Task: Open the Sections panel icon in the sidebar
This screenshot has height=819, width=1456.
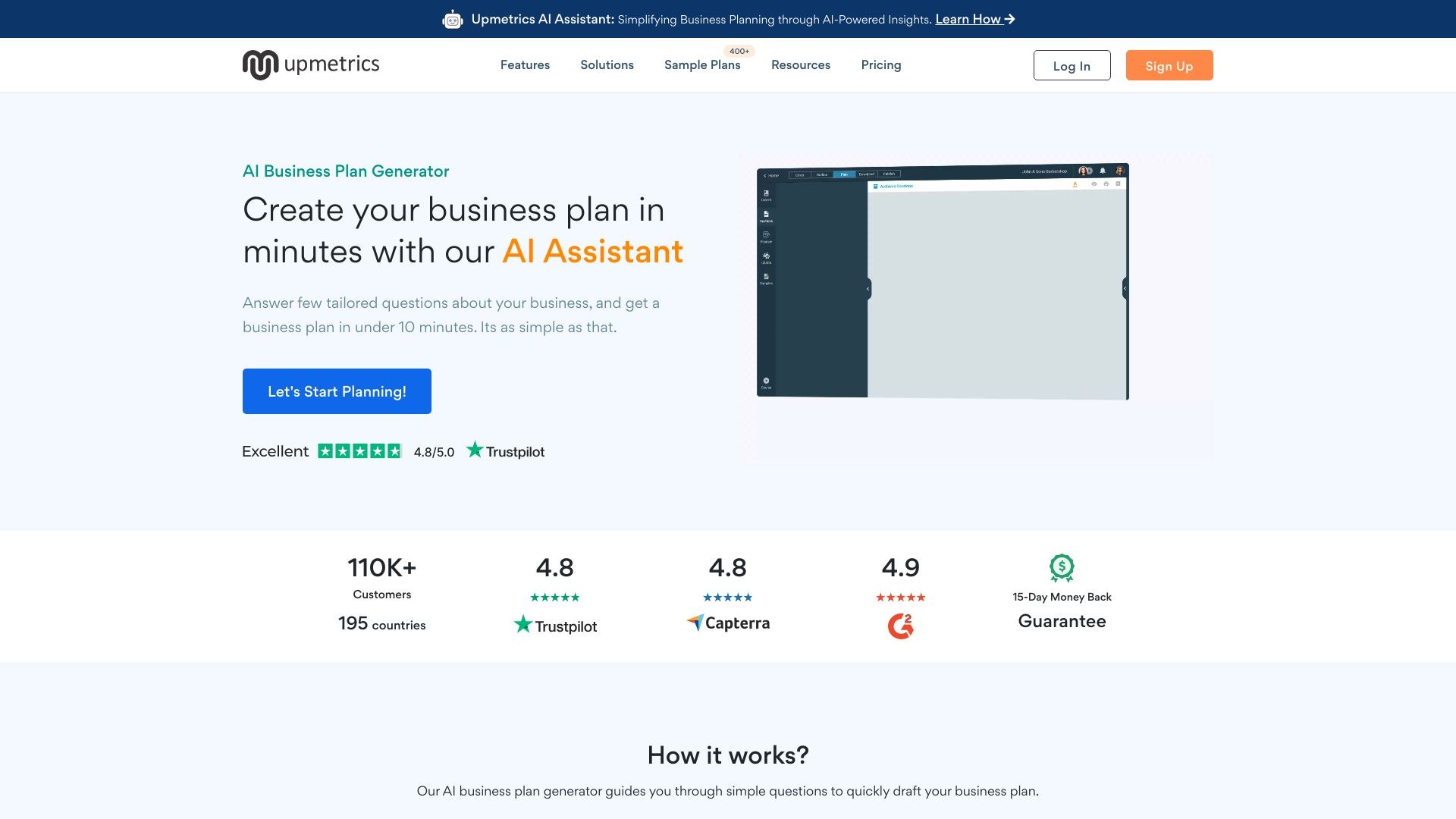Action: click(x=767, y=215)
